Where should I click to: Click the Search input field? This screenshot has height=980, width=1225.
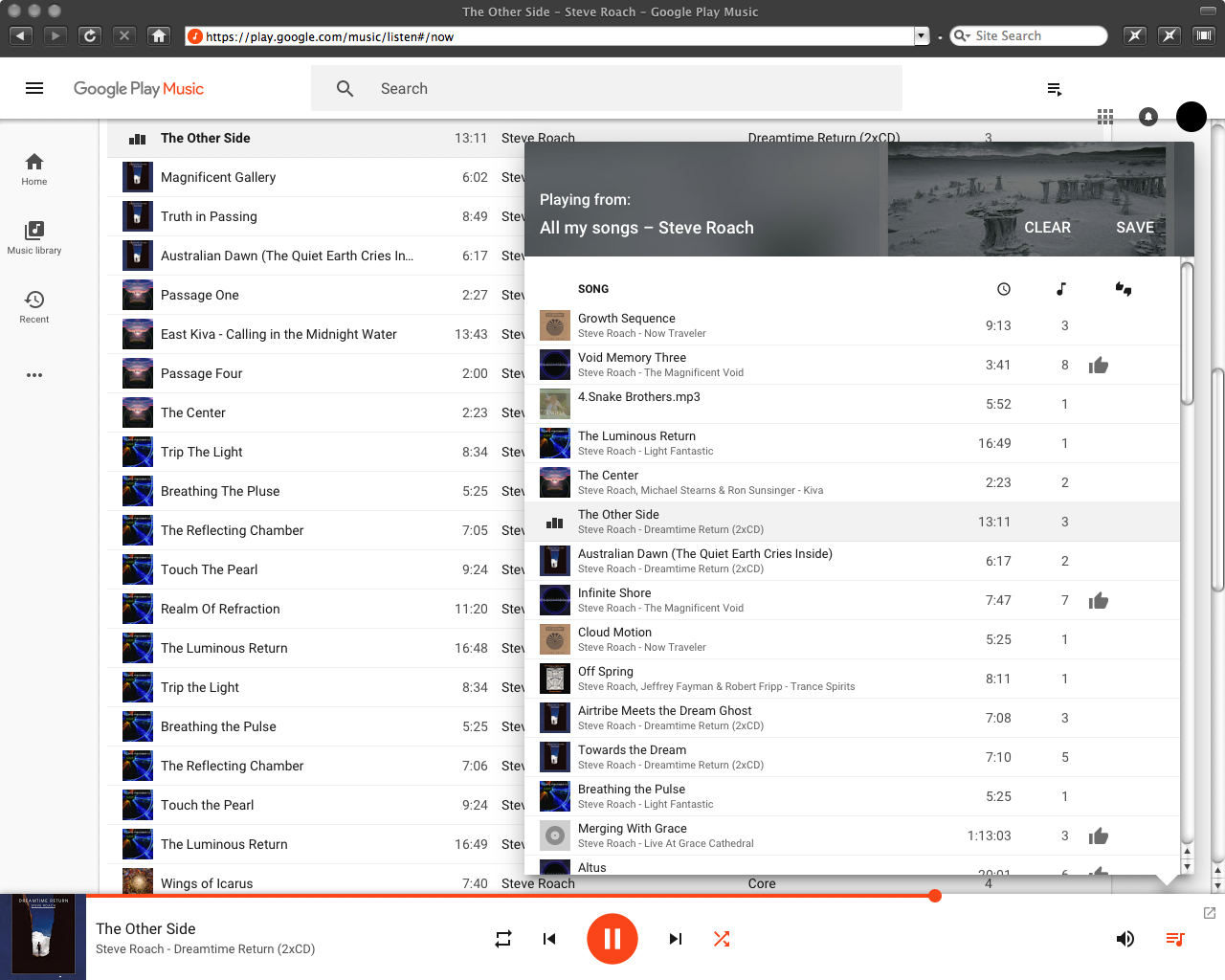point(607,88)
